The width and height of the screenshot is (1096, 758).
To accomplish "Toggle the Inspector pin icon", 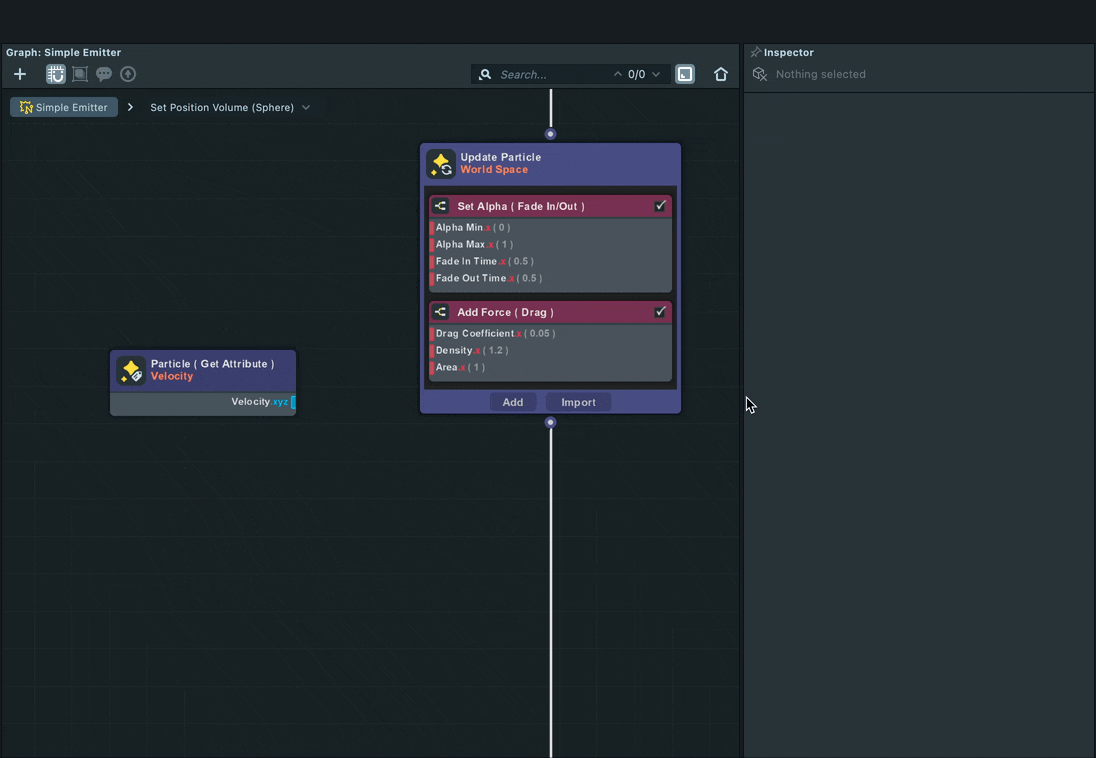I will (756, 52).
